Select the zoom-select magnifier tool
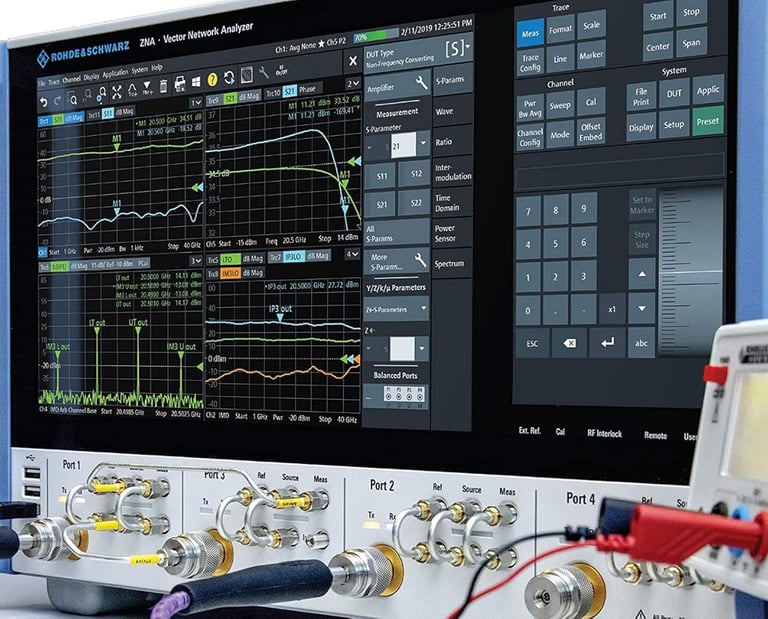768x619 pixels. (x=72, y=99)
